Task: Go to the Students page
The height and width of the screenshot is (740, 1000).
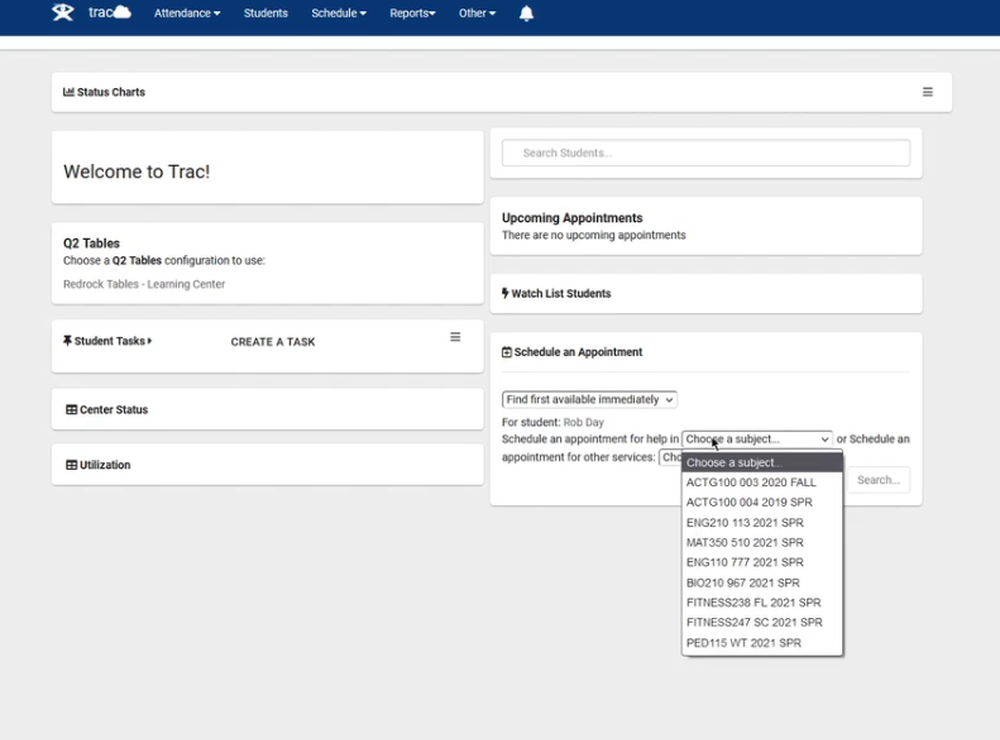Action: 265,13
